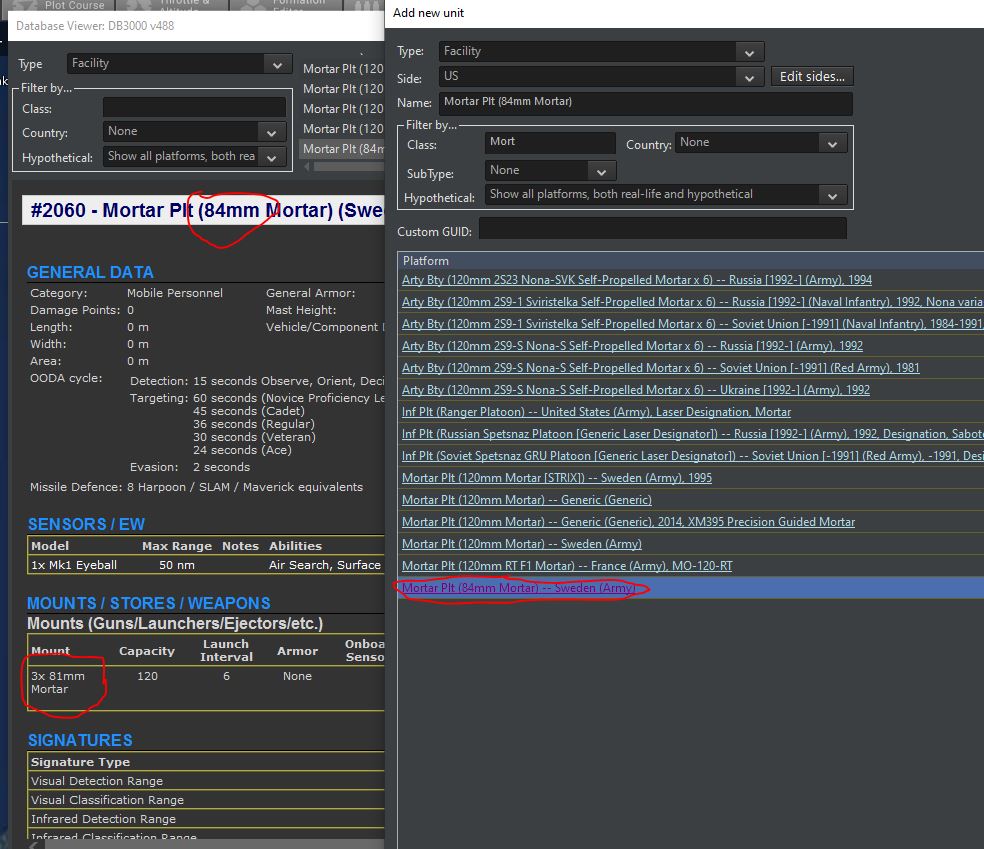The image size is (984, 849).
Task: Select Mortar Plt 120mm RT F1 Mortar France
Action: coord(567,565)
